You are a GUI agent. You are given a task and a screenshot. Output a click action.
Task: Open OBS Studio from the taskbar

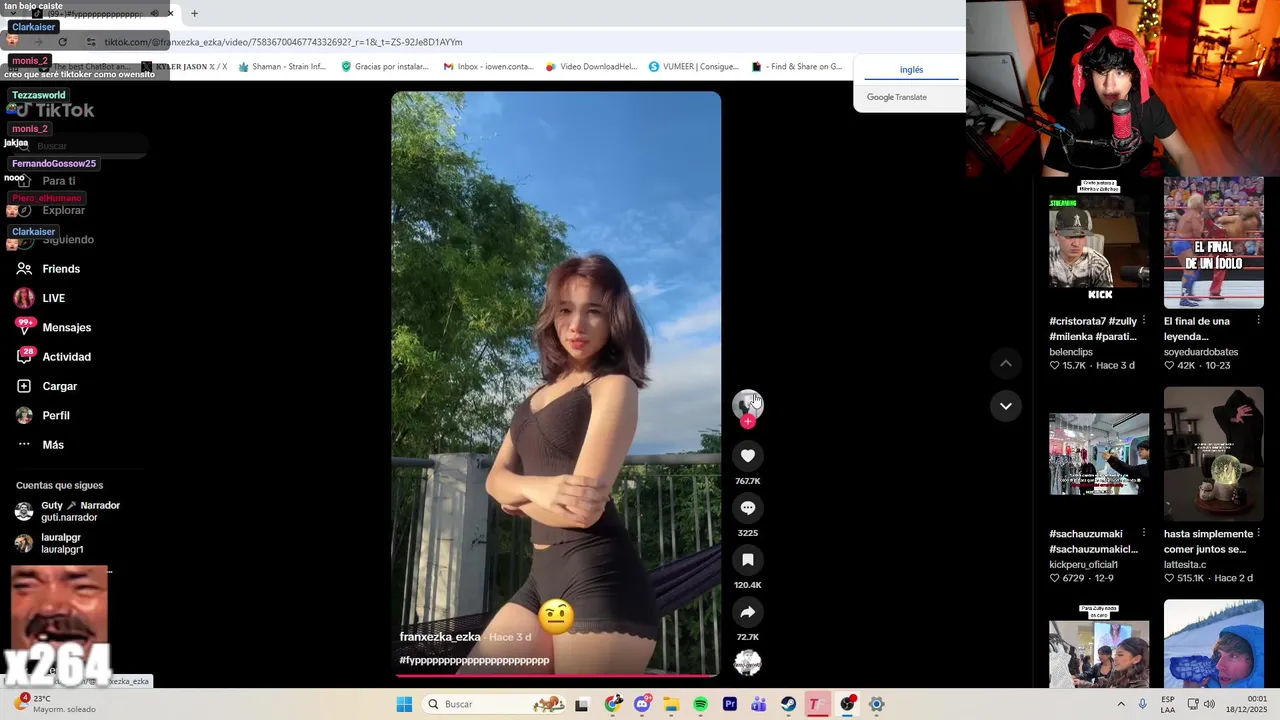click(x=847, y=704)
